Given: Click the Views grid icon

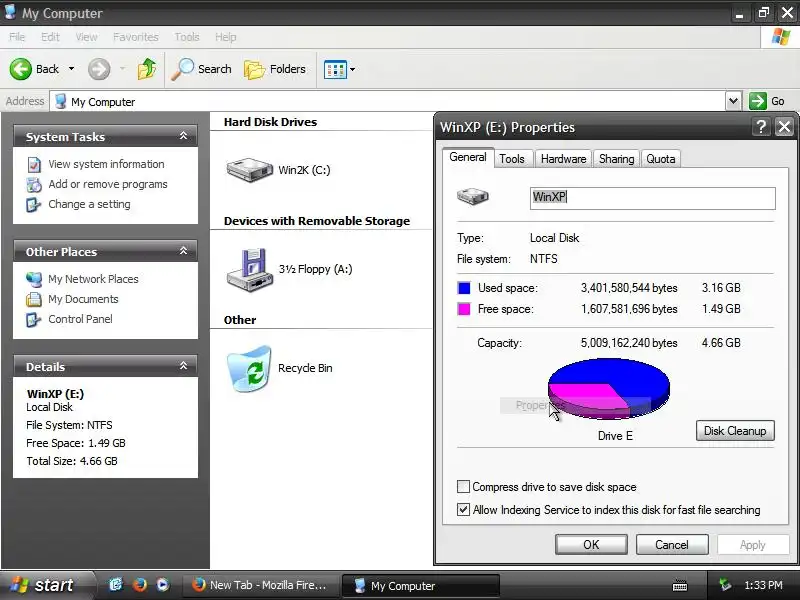Looking at the screenshot, I should pyautogui.click(x=335, y=69).
